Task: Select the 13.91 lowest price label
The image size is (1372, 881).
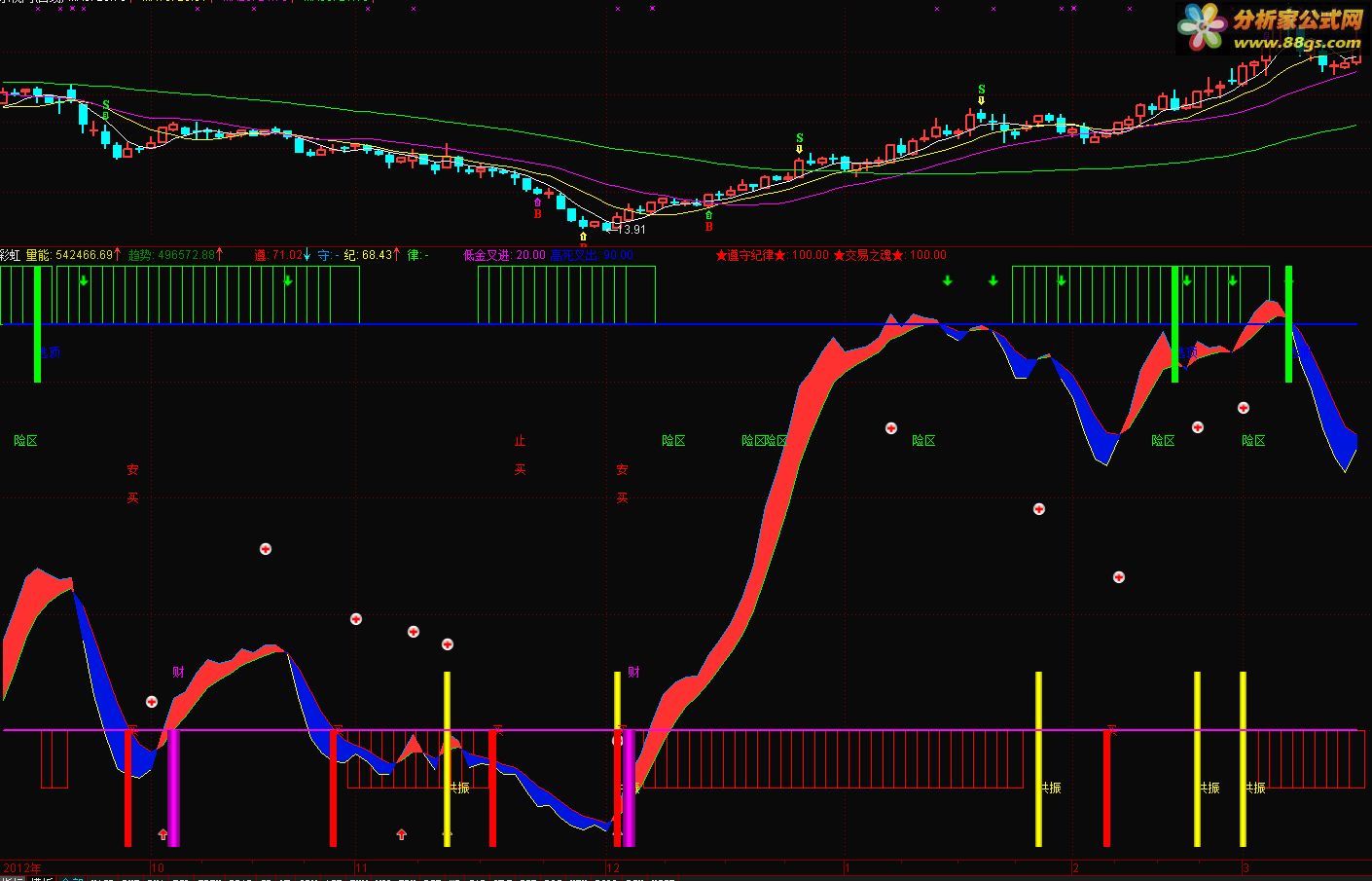Action: [x=630, y=230]
